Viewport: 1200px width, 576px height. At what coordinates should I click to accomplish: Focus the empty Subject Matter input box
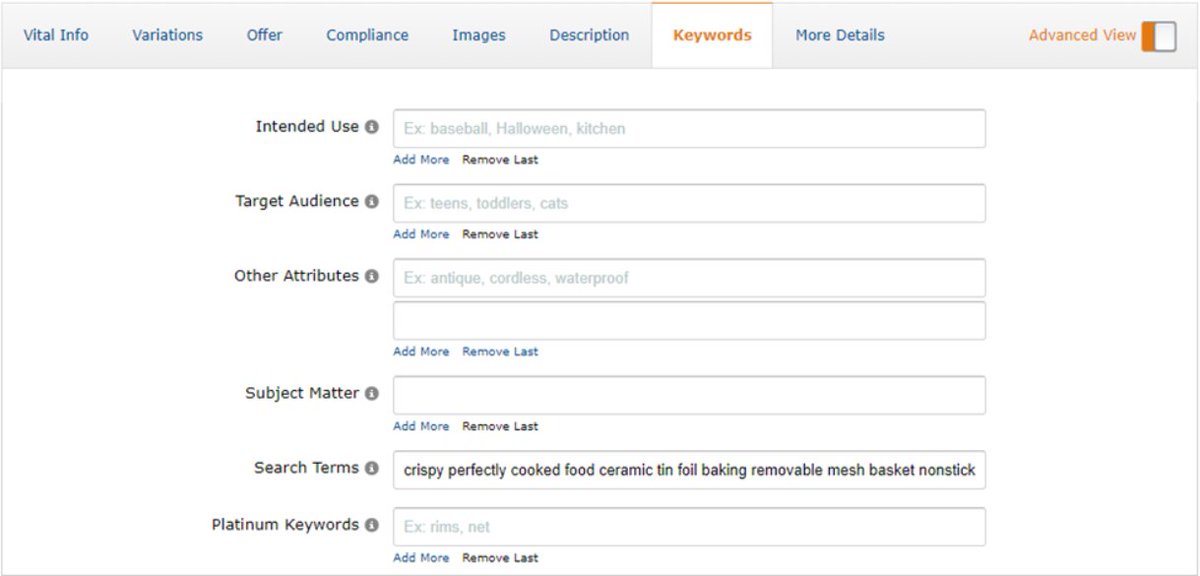pyautogui.click(x=690, y=394)
